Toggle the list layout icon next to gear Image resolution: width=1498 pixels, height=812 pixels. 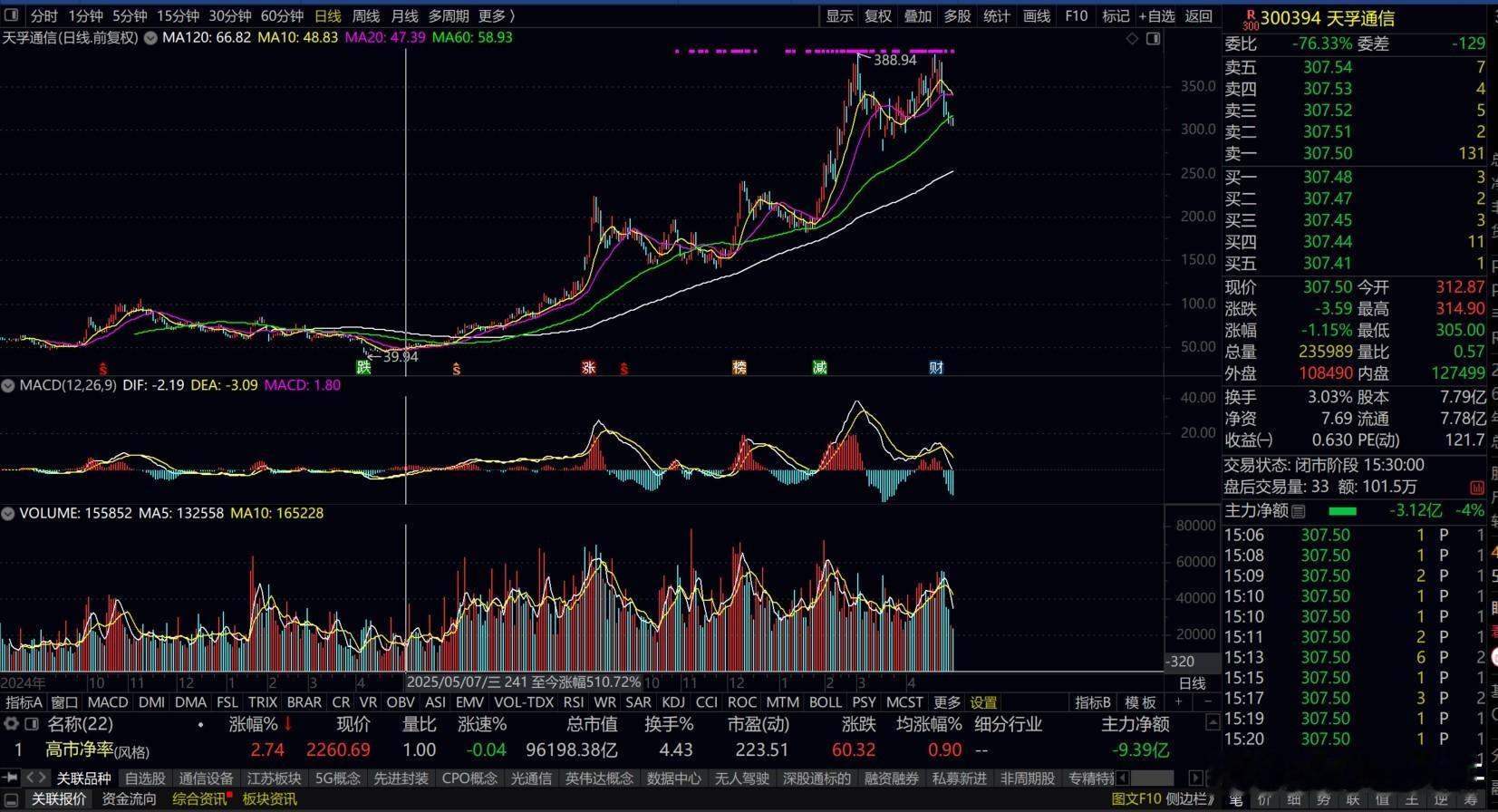tap(32, 724)
